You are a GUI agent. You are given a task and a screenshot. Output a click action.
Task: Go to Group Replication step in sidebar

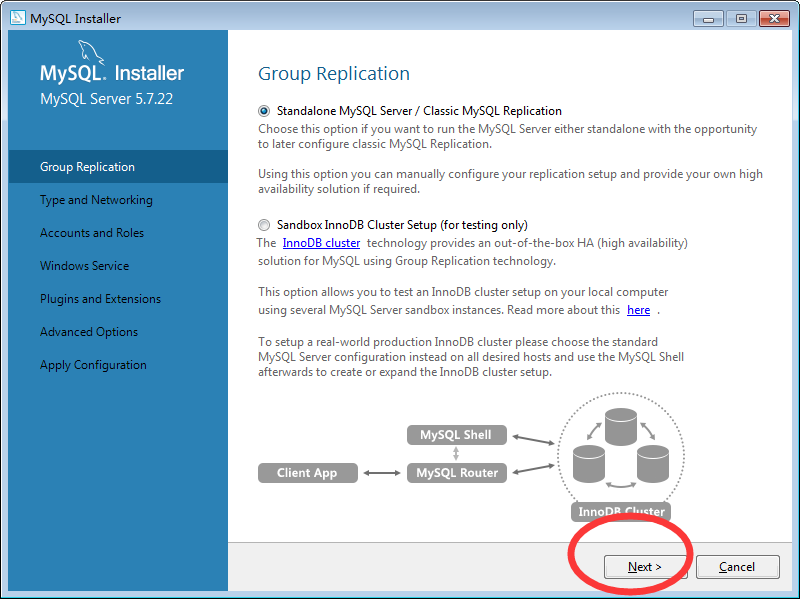click(x=118, y=167)
